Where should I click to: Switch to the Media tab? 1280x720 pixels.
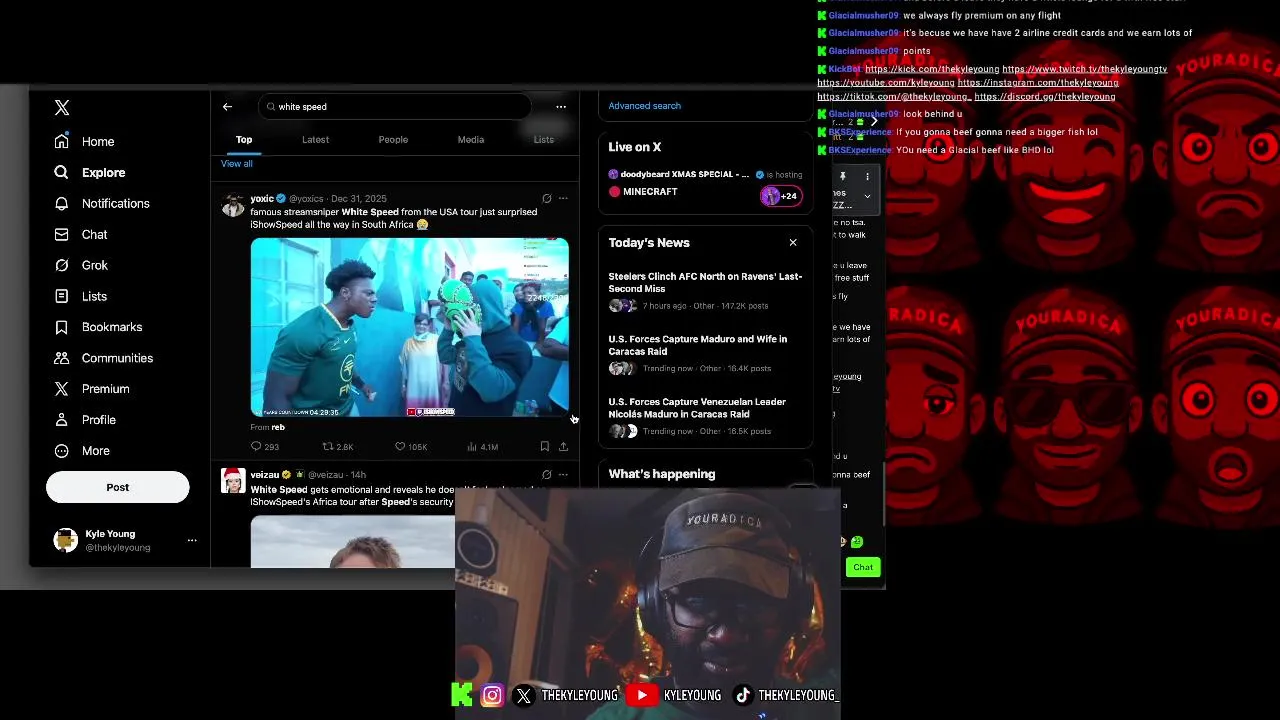pyautogui.click(x=471, y=140)
